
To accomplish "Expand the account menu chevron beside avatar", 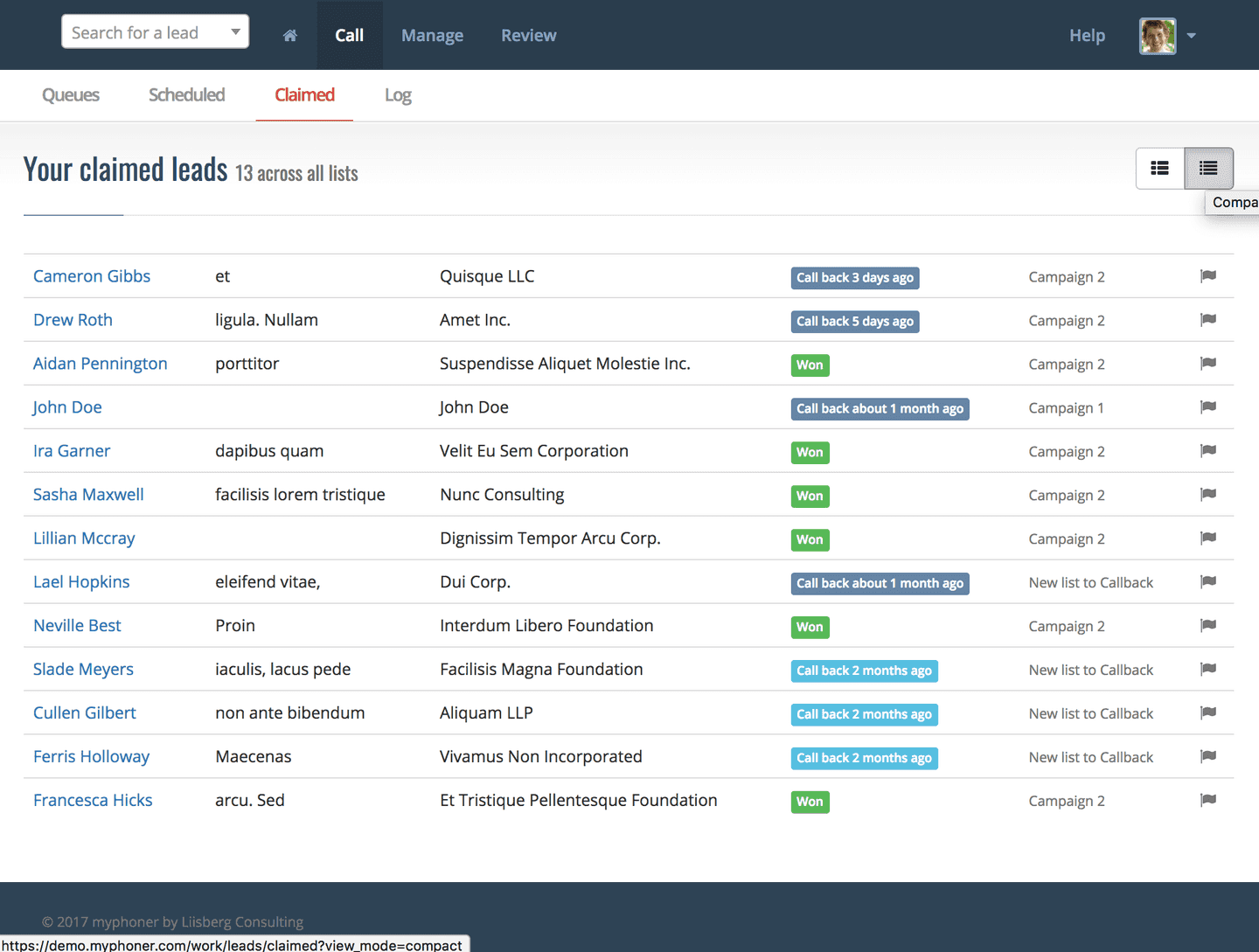I will point(1191,36).
